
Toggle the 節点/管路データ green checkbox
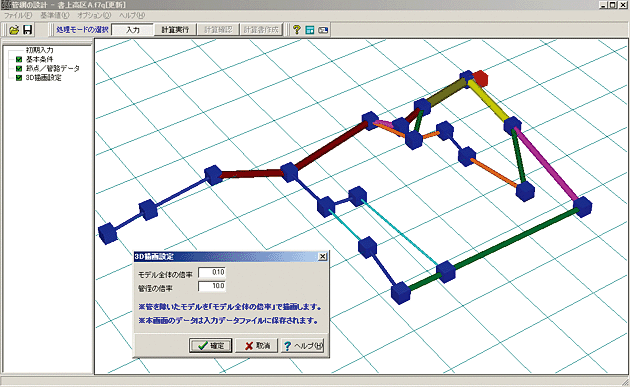[18, 68]
